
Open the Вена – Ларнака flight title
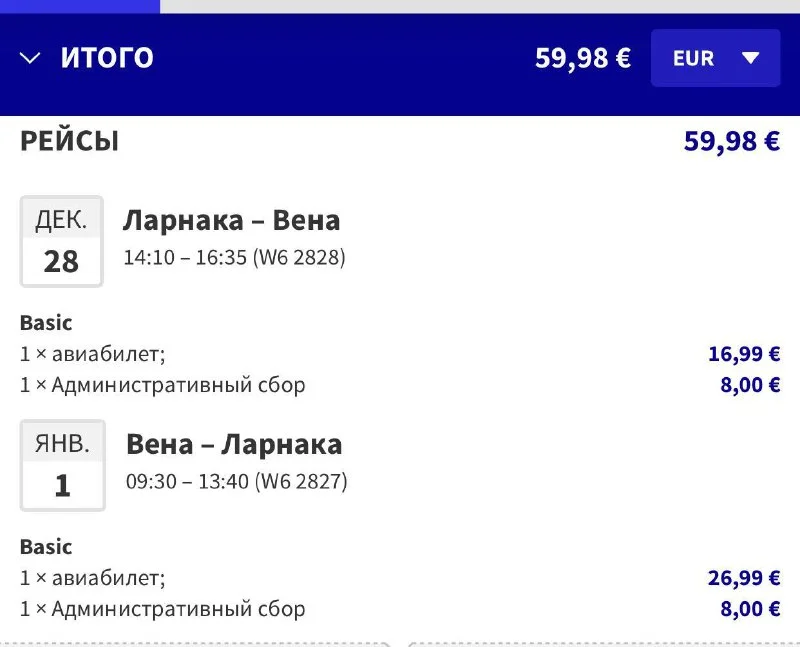click(x=233, y=444)
